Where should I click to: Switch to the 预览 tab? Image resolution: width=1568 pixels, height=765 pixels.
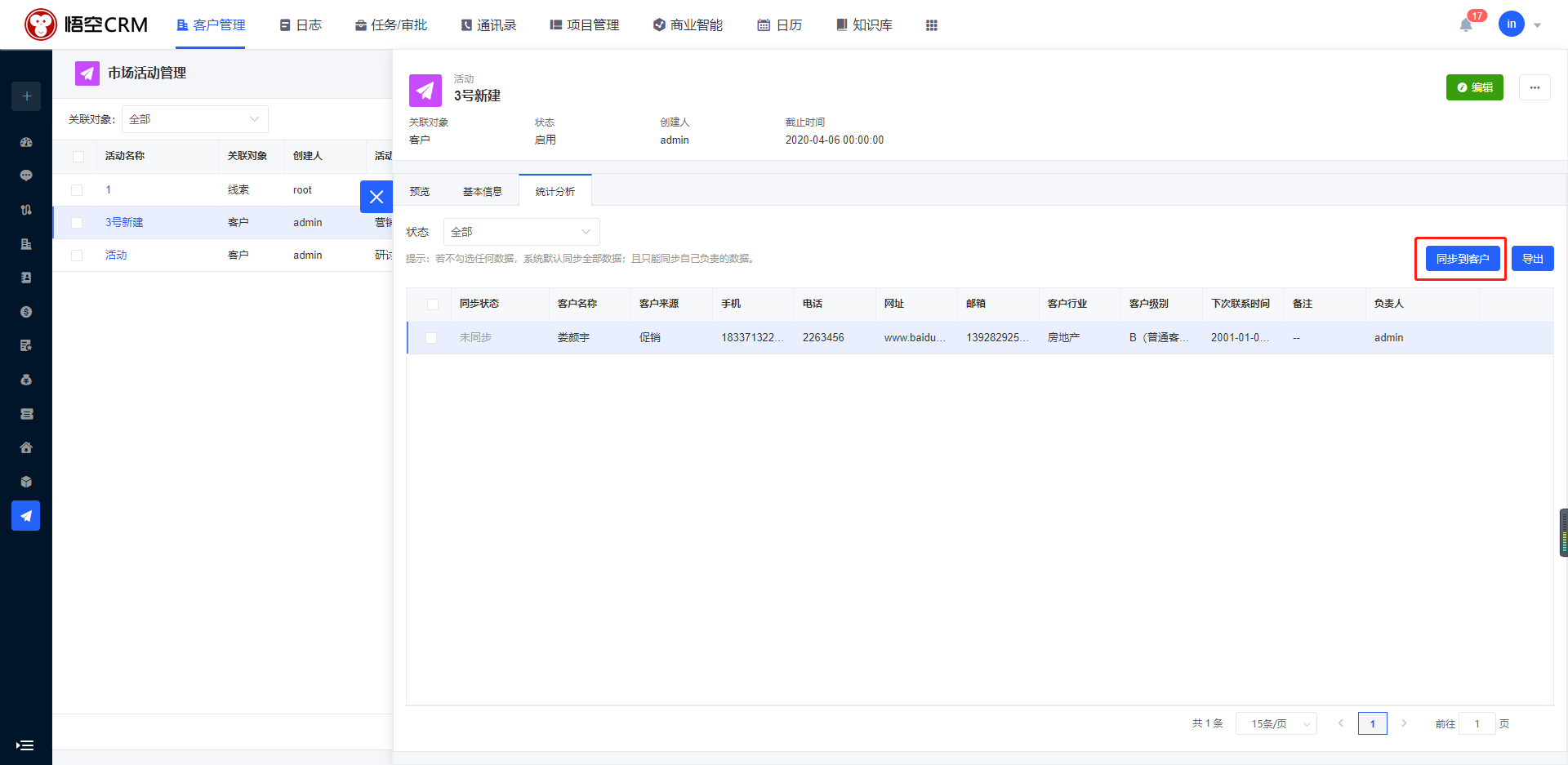point(420,192)
